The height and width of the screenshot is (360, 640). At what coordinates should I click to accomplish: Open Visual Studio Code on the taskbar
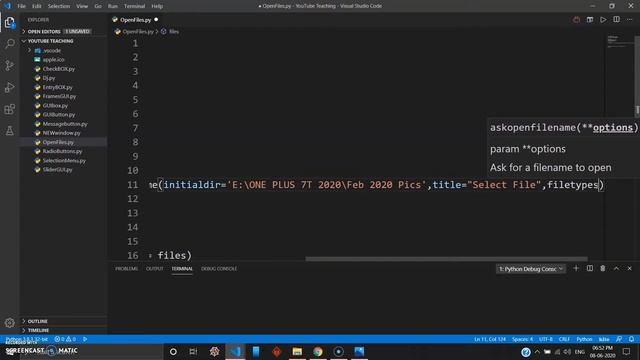[x=236, y=351]
